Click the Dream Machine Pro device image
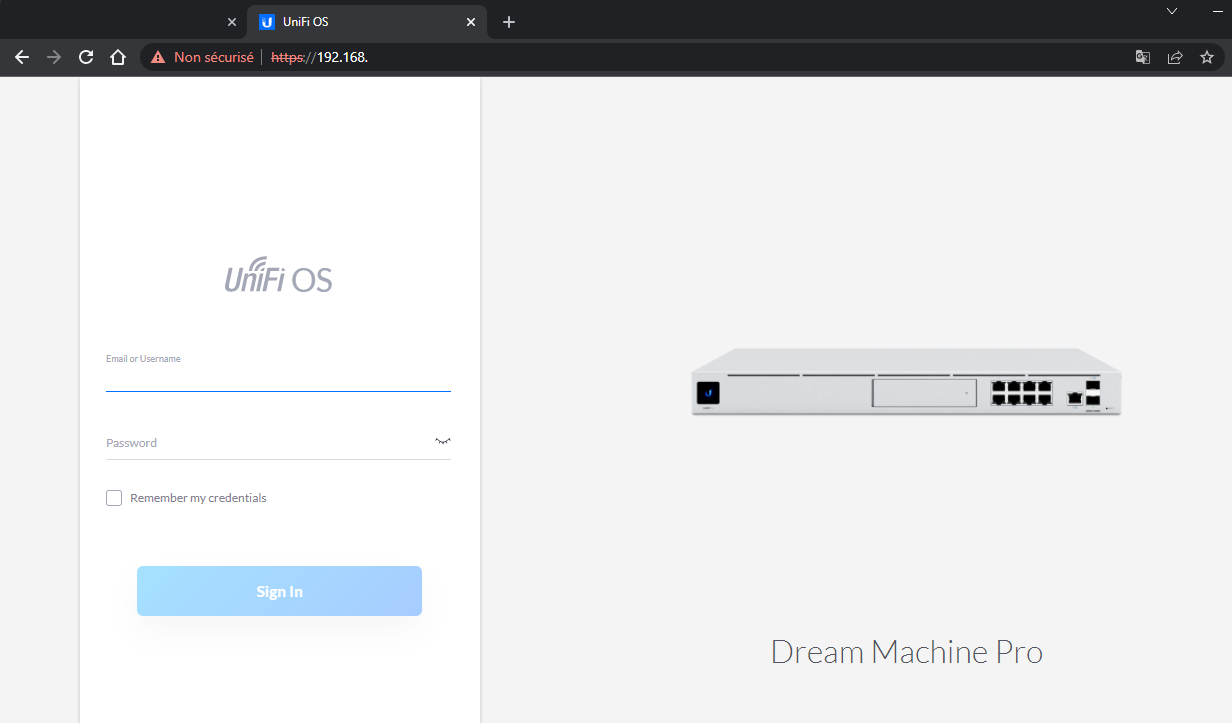Image resolution: width=1232 pixels, height=723 pixels. (x=905, y=384)
